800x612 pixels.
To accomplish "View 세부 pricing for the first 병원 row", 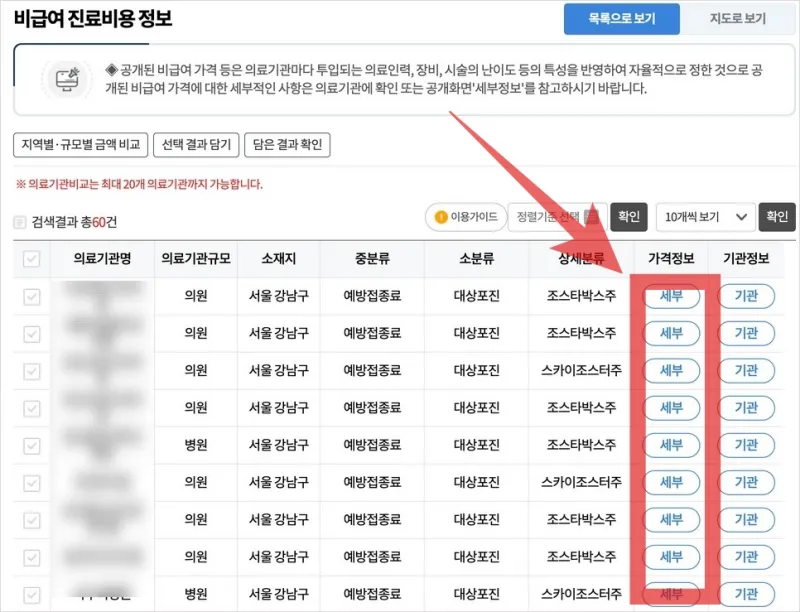I will pyautogui.click(x=671, y=444).
